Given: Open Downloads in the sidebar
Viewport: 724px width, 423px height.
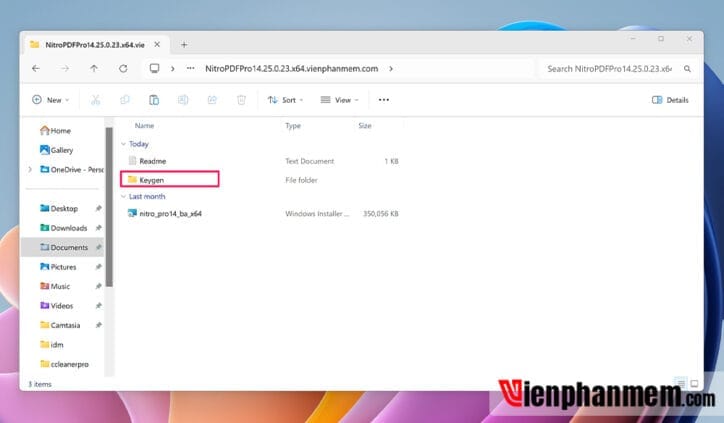Looking at the screenshot, I should (x=64, y=228).
